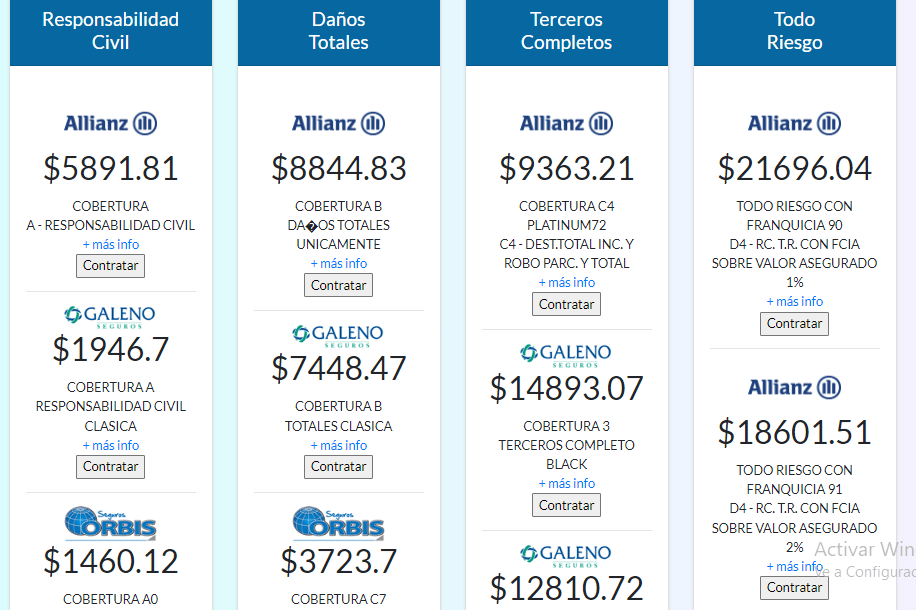The width and height of the screenshot is (916, 610).
Task: Click Contratar for the $5891.81 Allianz plan
Action: click(110, 265)
